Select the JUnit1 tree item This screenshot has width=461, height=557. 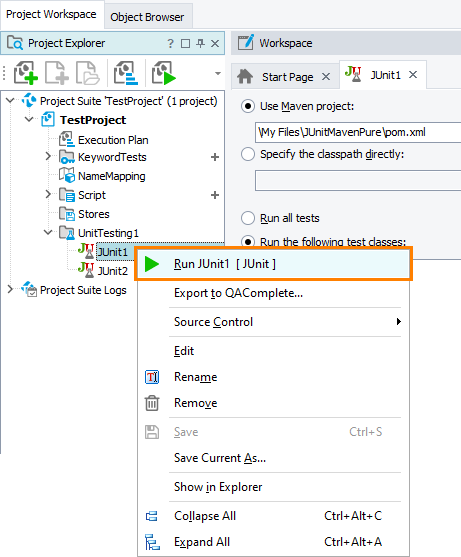pos(112,252)
